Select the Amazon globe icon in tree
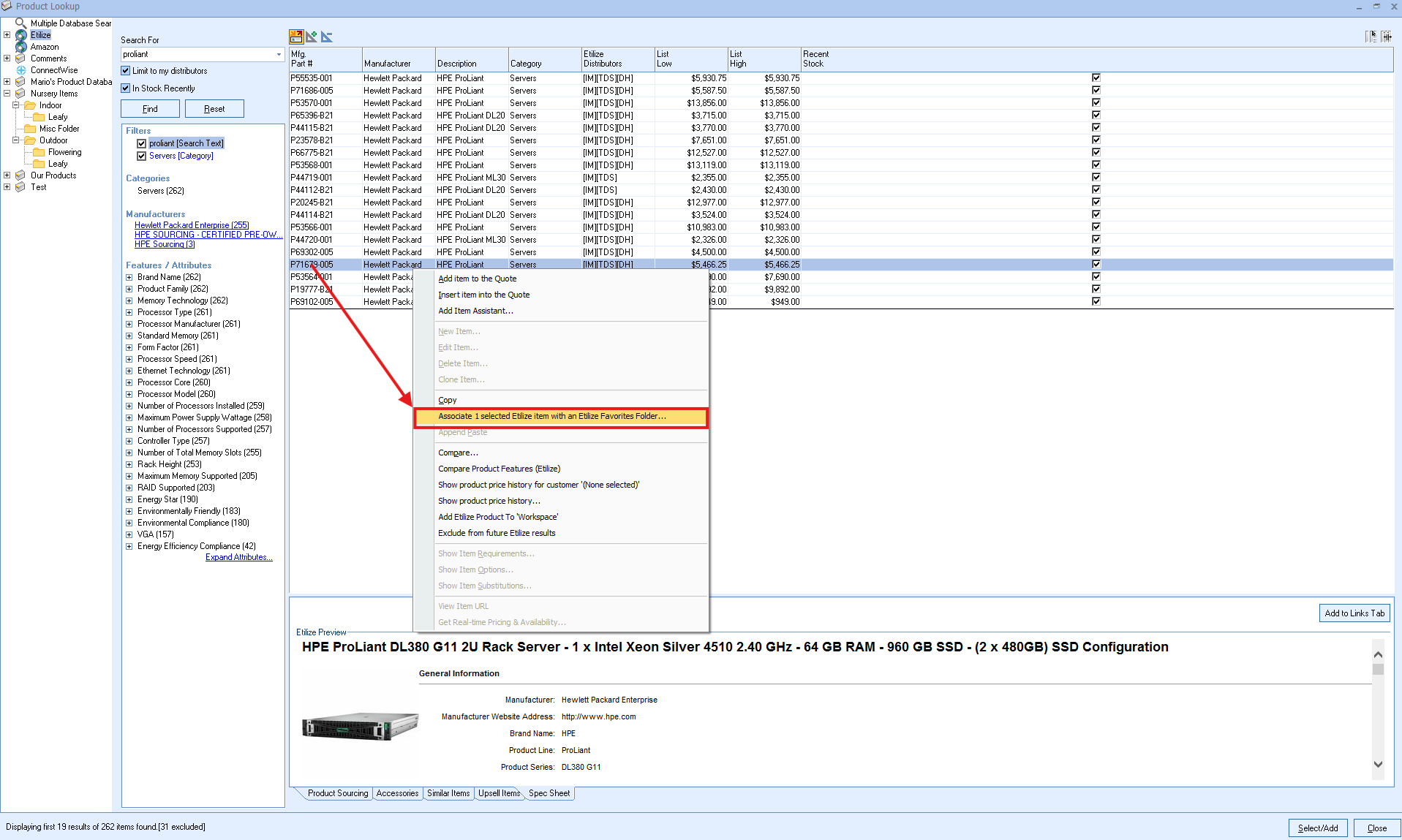This screenshot has width=1402, height=840. coord(21,47)
